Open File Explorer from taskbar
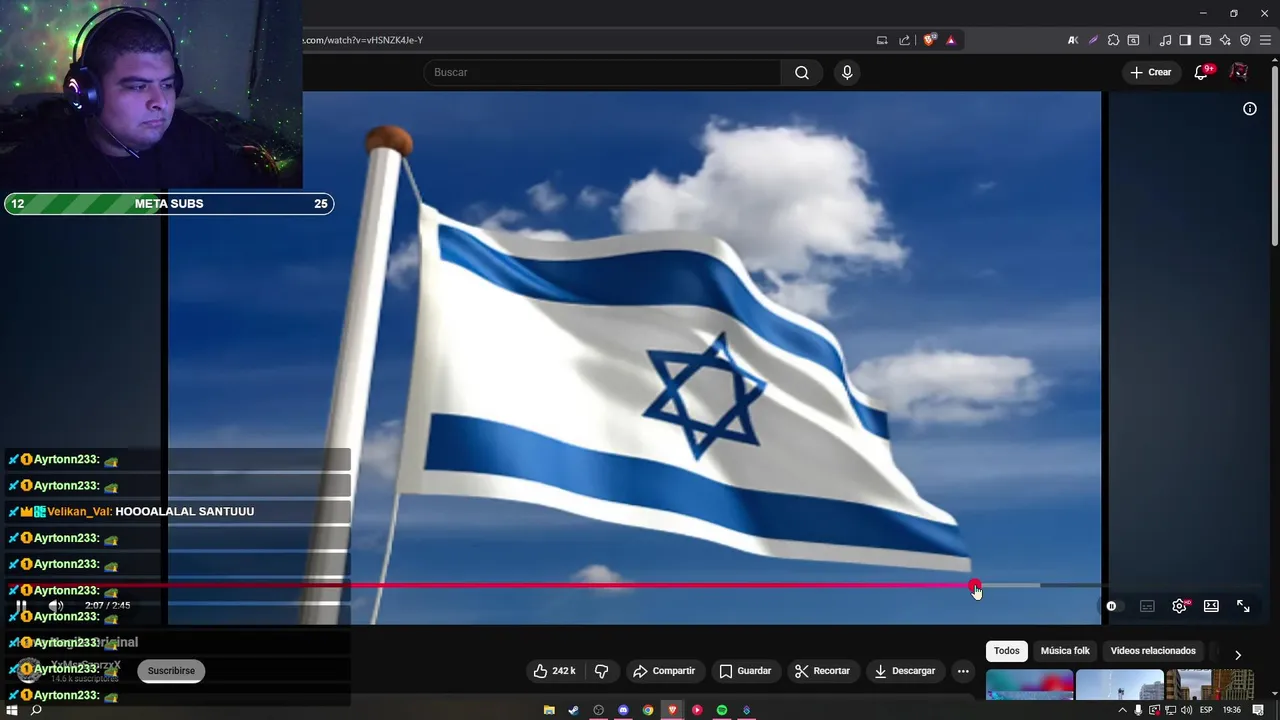The height and width of the screenshot is (720, 1280). [x=549, y=710]
